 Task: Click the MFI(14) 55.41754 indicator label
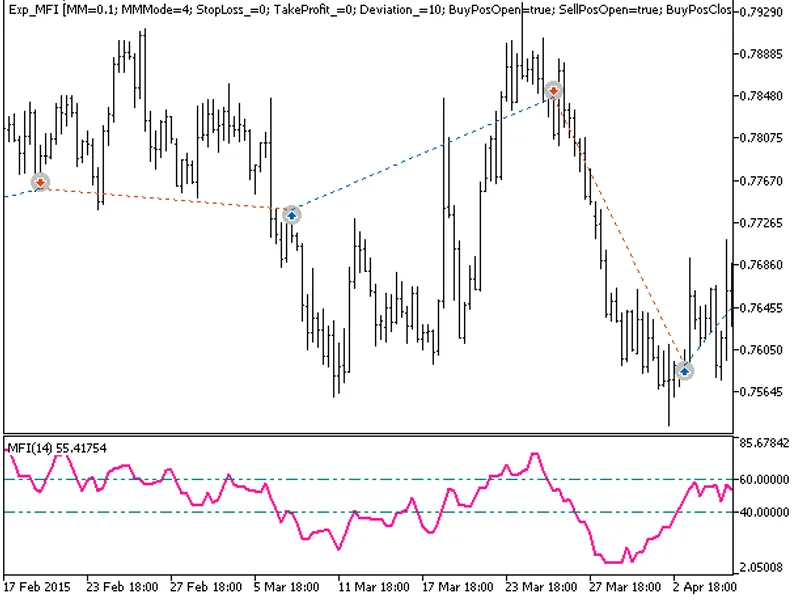point(57,448)
